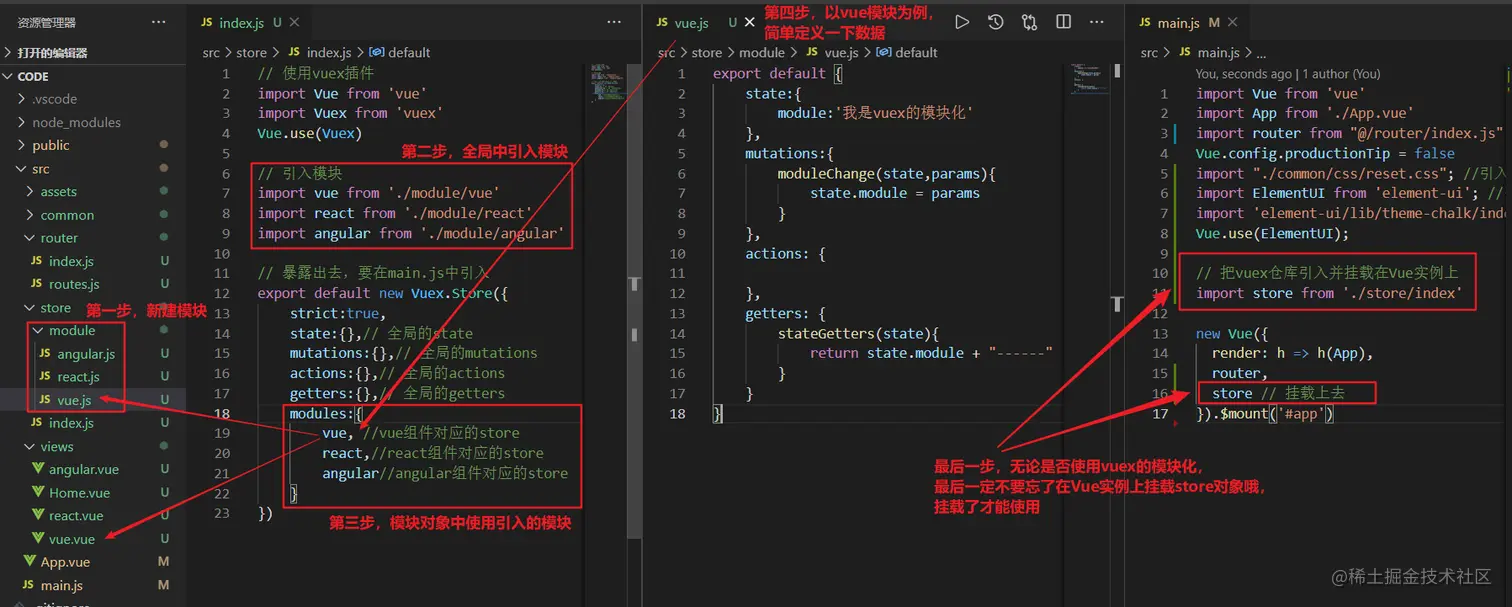Viewport: 1512px width, 607px height.
Task: Switch to the vue.js editor tab
Action: pyautogui.click(x=704, y=22)
